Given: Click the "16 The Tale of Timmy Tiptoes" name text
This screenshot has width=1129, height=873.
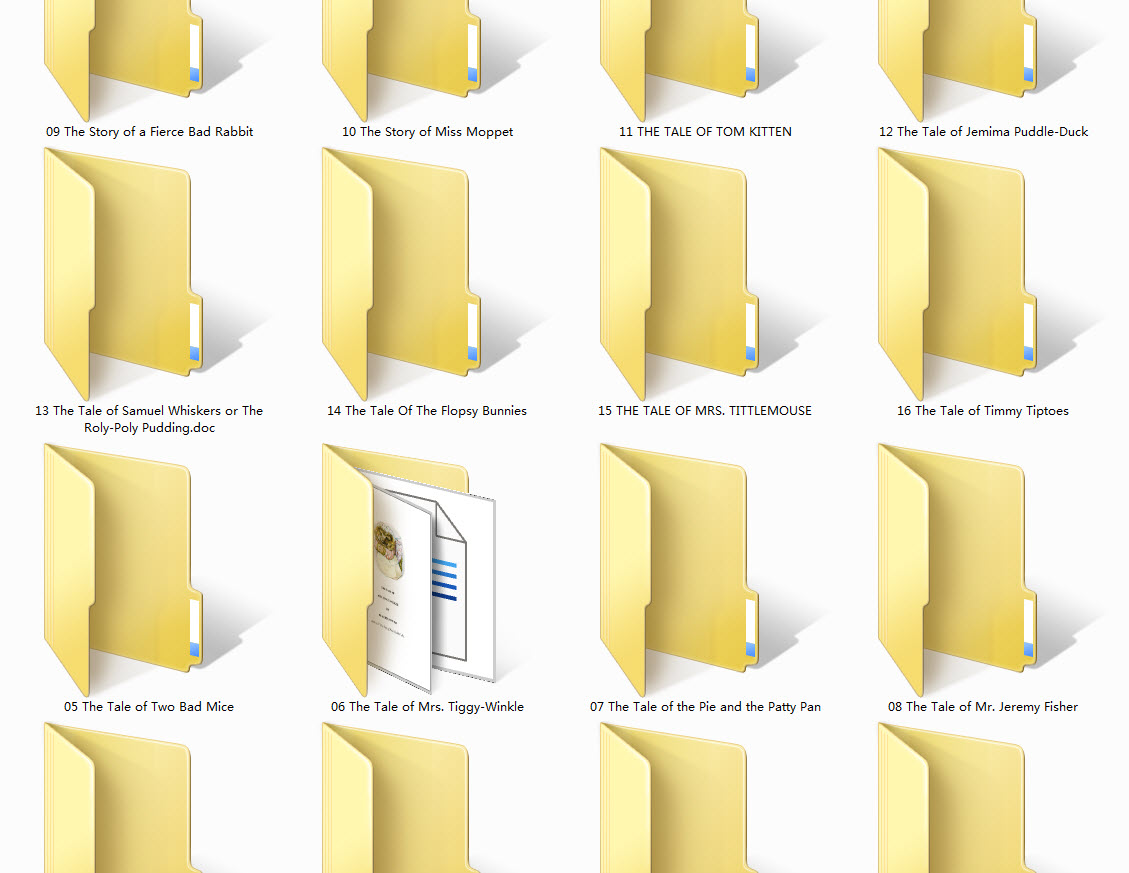Looking at the screenshot, I should click(983, 411).
